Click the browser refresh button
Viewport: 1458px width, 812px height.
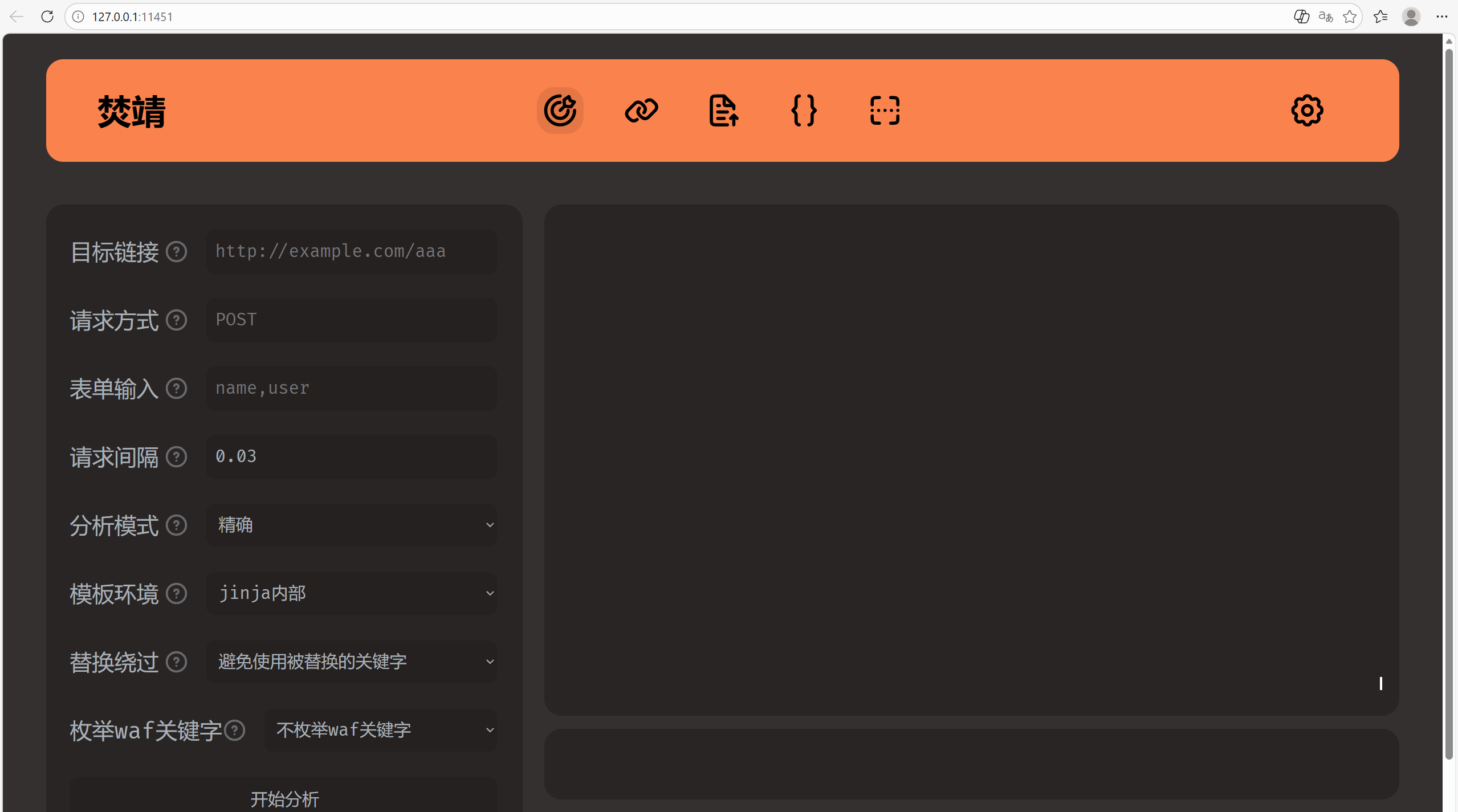[x=47, y=17]
